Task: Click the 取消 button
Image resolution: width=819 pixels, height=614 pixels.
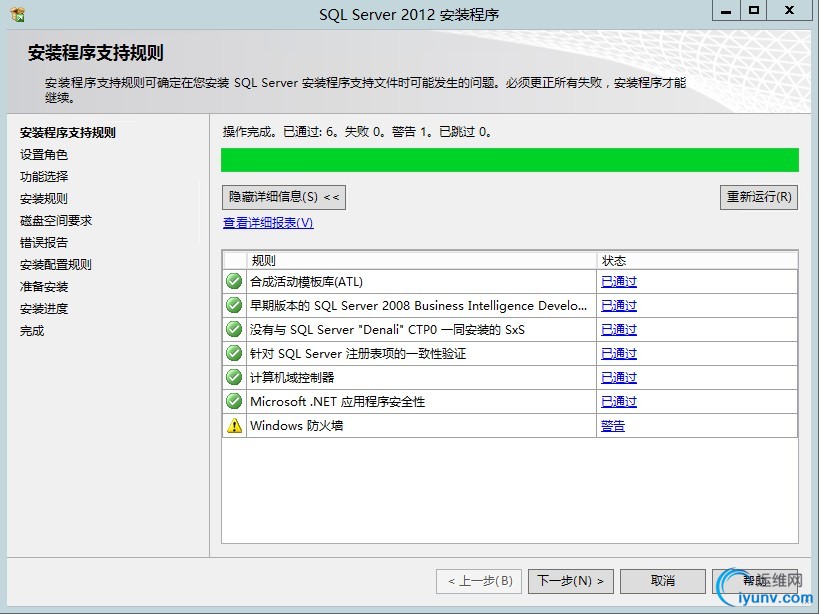Action: (663, 581)
